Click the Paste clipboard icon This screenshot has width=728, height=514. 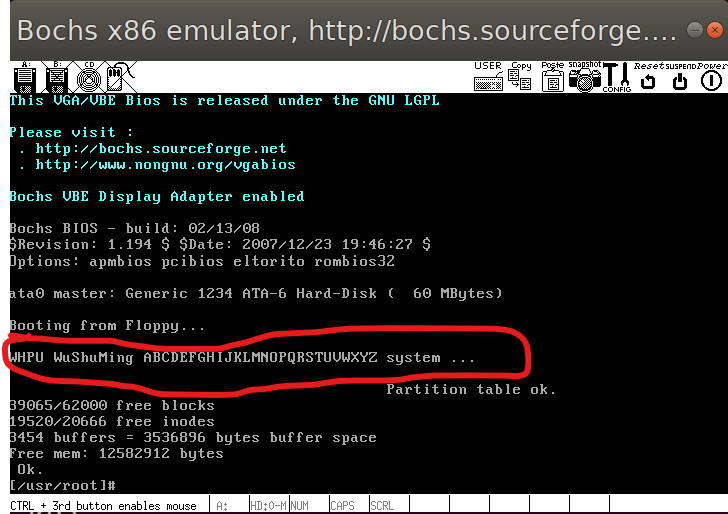point(552,77)
